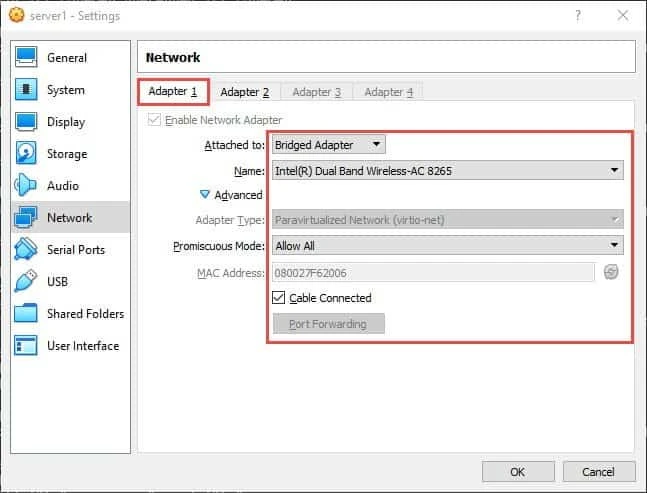Open the Attached to dropdown
647x493 pixels.
point(328,145)
